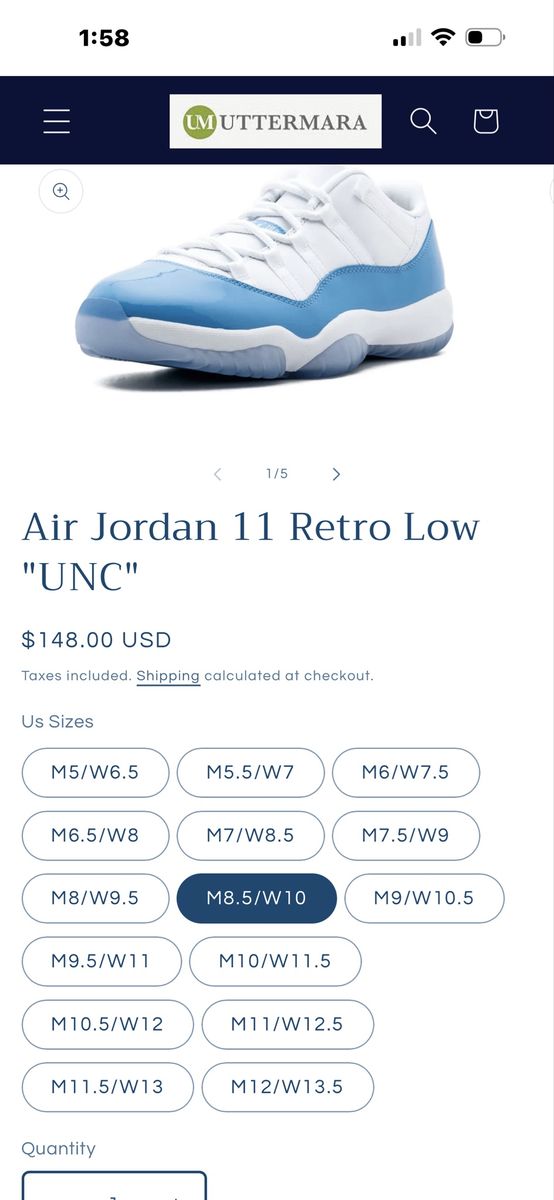Go to next product image arrow
This screenshot has height=1200, width=554.
click(336, 474)
